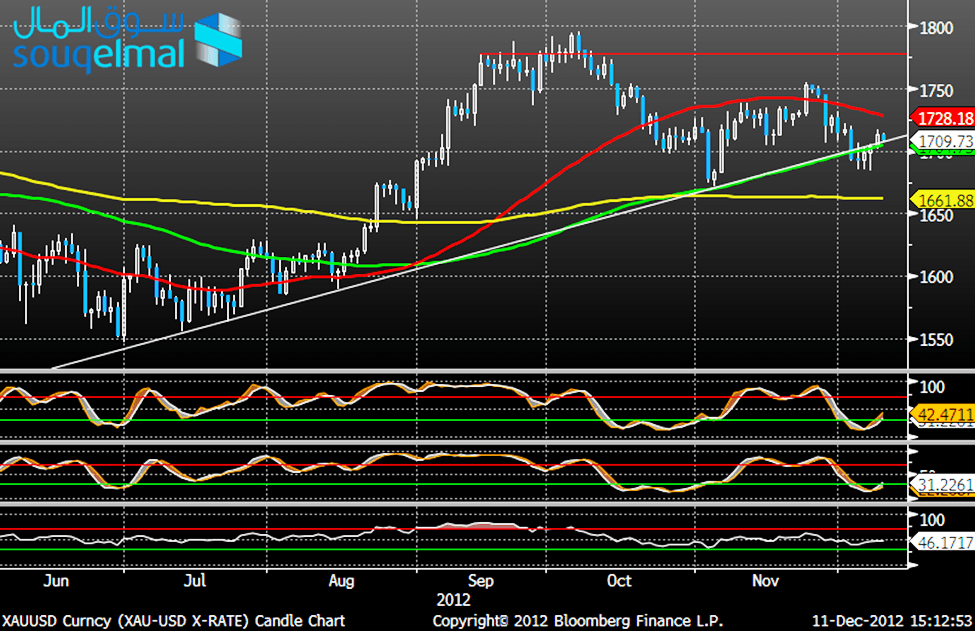Click the 1650 price axis label
Image resolution: width=975 pixels, height=631 pixels.
[x=936, y=216]
